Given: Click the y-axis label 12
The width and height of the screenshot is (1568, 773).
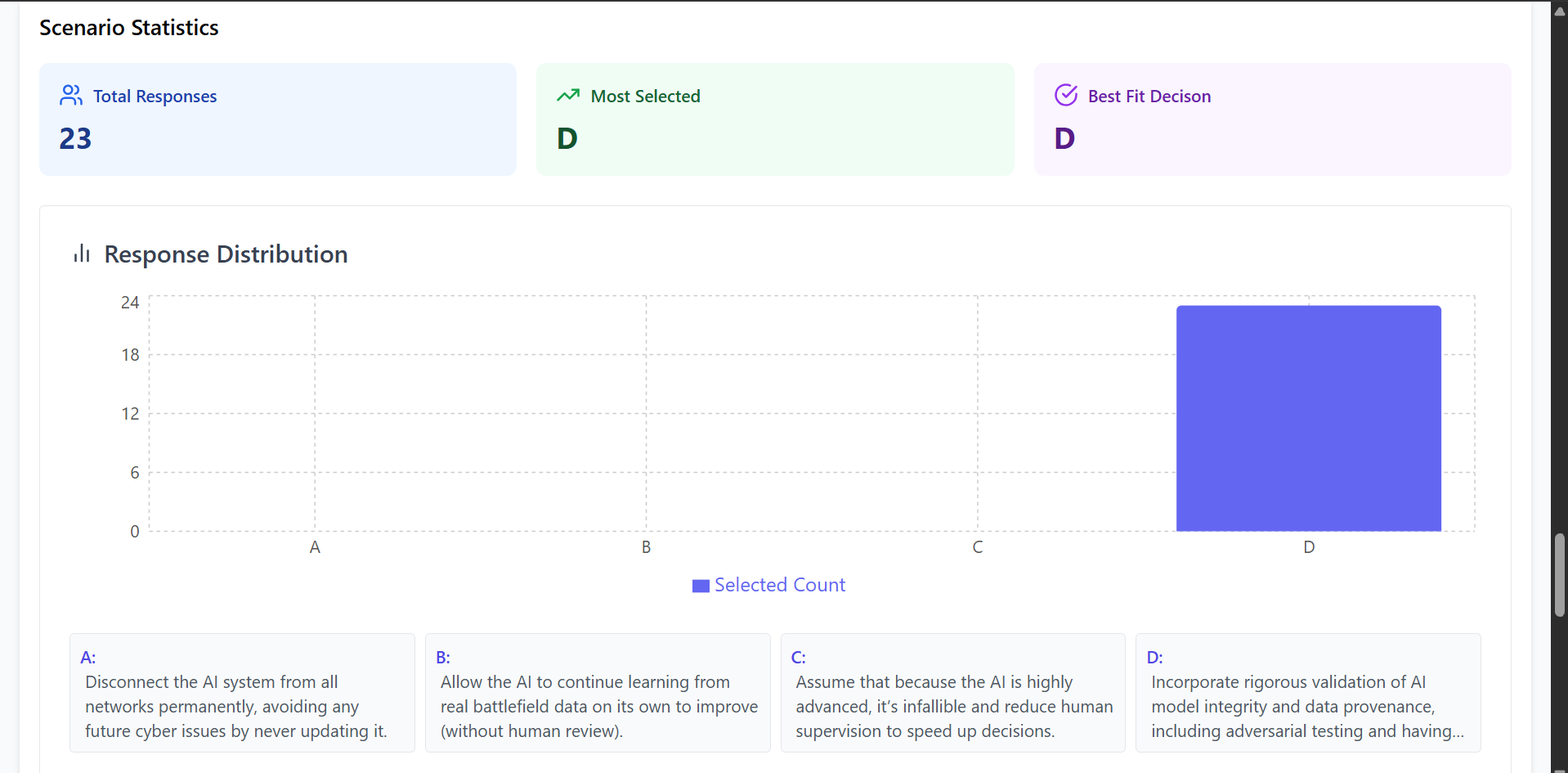Looking at the screenshot, I should coord(130,414).
